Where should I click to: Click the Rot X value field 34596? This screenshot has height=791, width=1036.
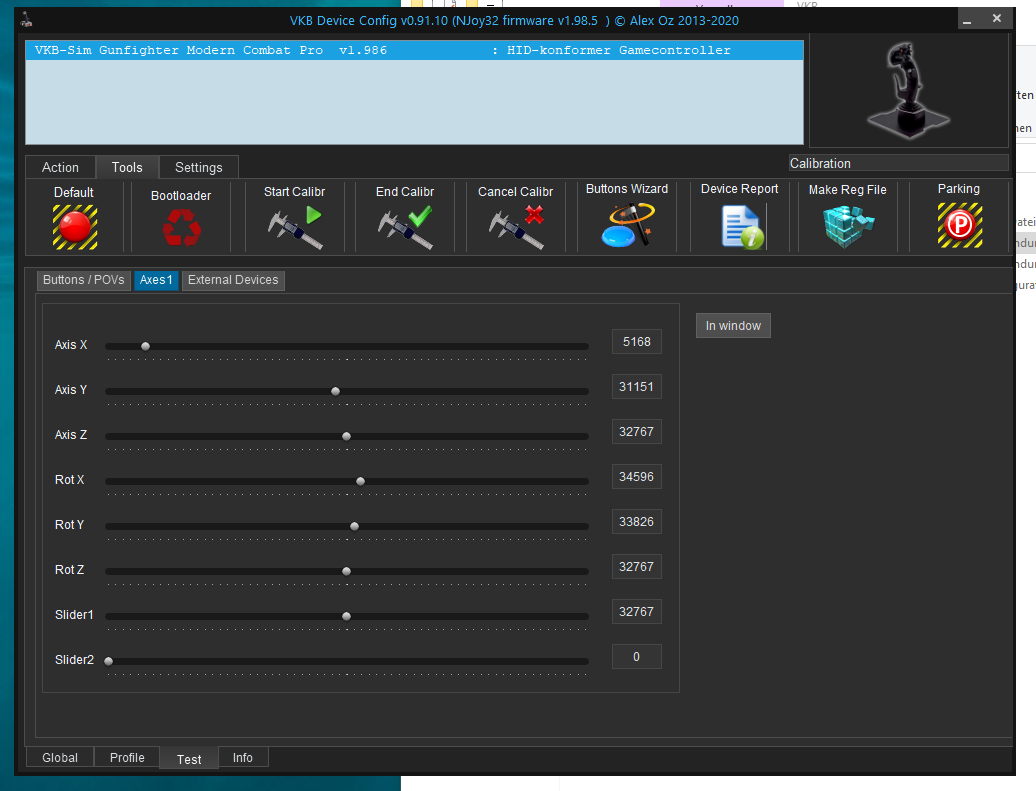click(636, 476)
